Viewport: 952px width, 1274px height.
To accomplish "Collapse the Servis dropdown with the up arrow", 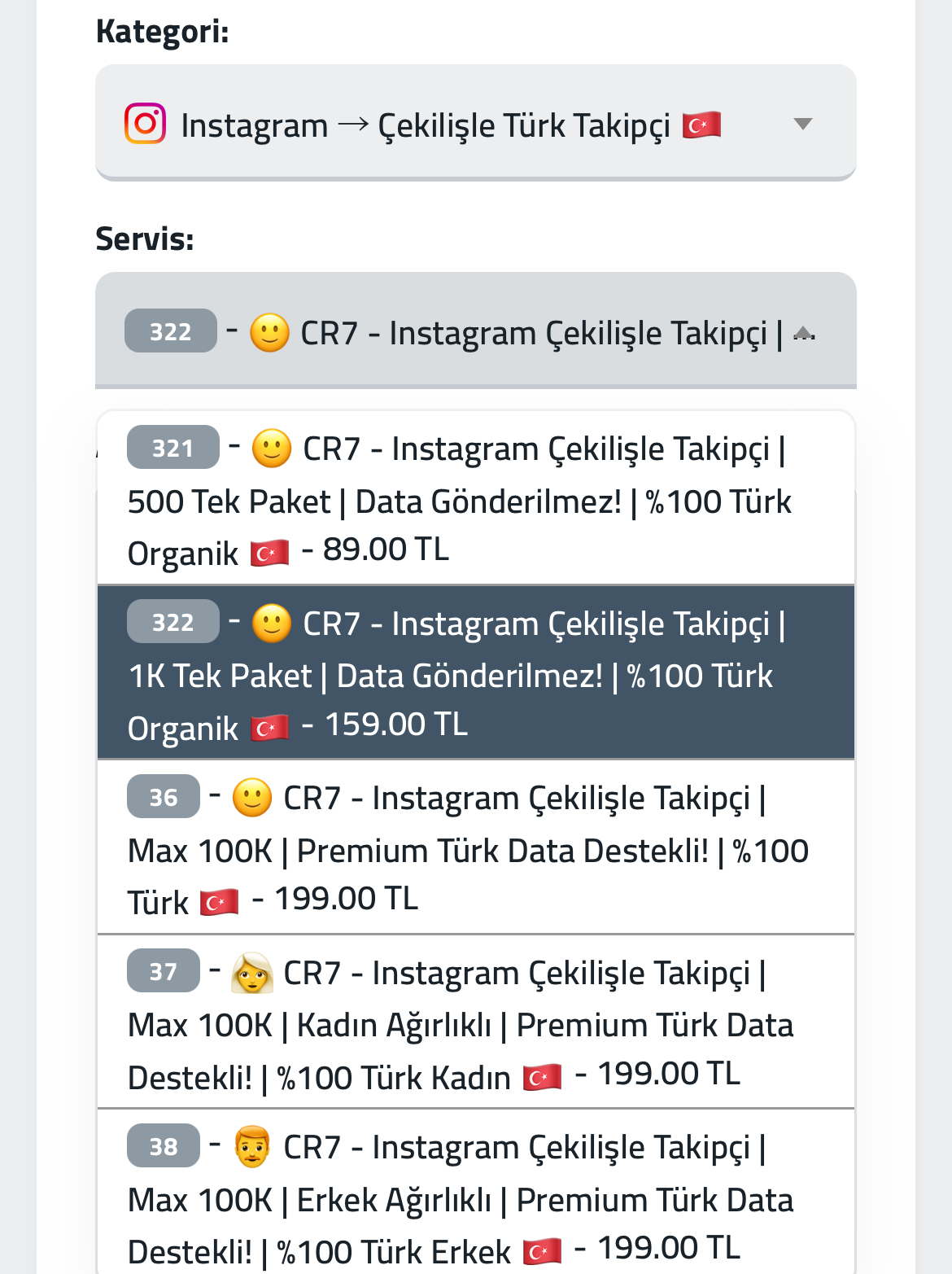I will pyautogui.click(x=804, y=332).
